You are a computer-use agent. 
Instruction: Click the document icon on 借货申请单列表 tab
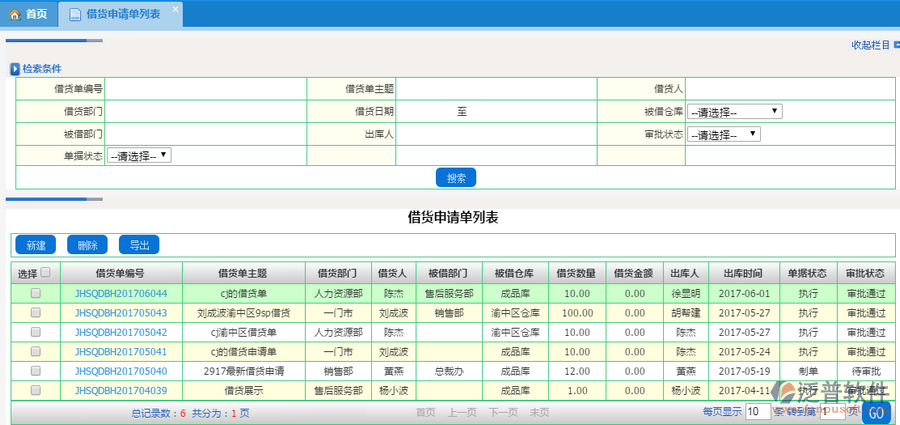coord(77,14)
